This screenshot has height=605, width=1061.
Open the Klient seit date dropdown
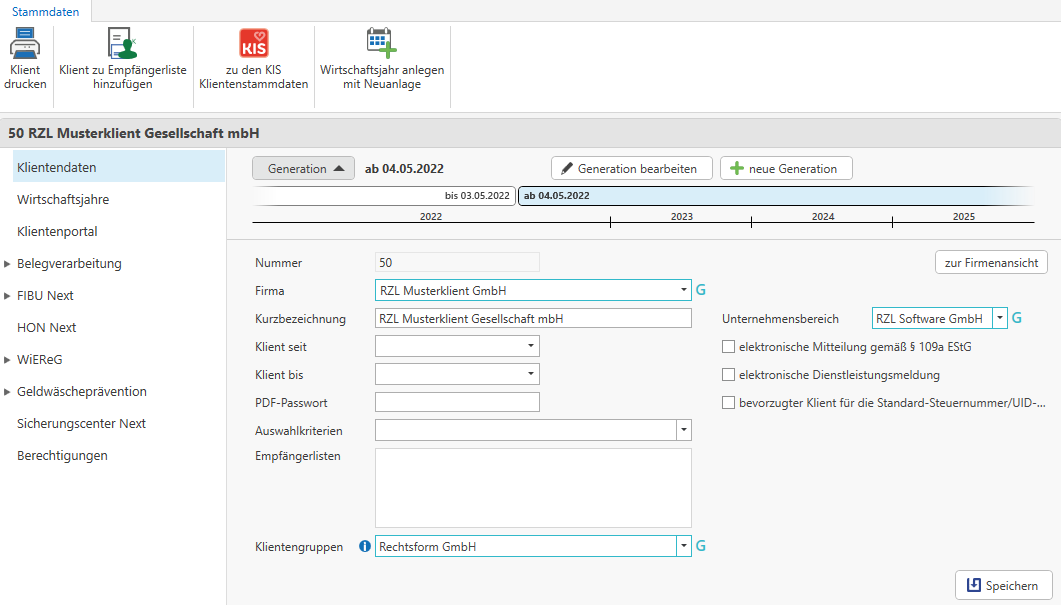(530, 346)
